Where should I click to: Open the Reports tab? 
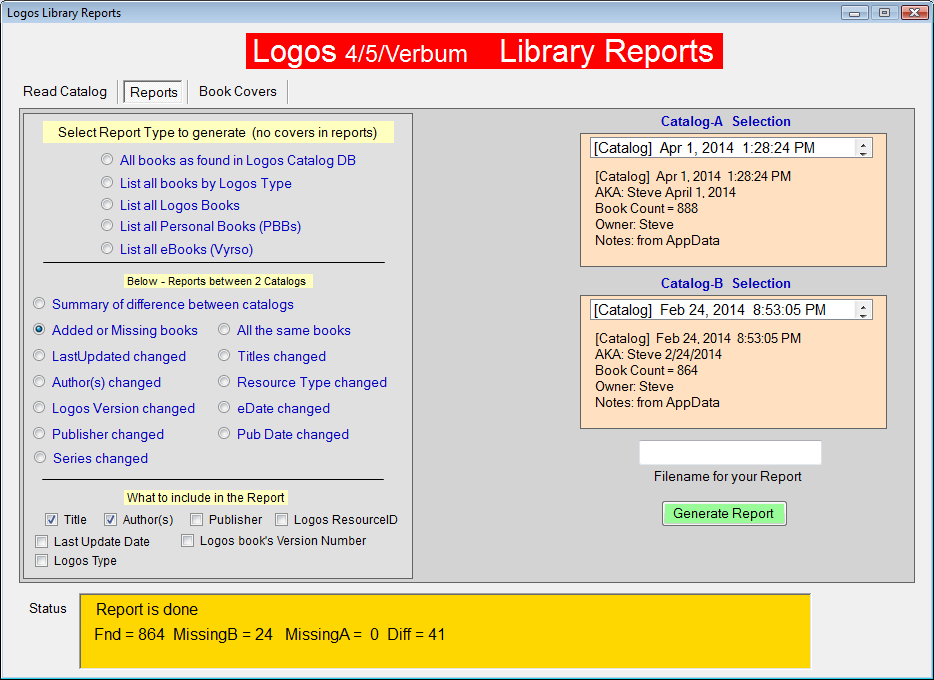153,92
